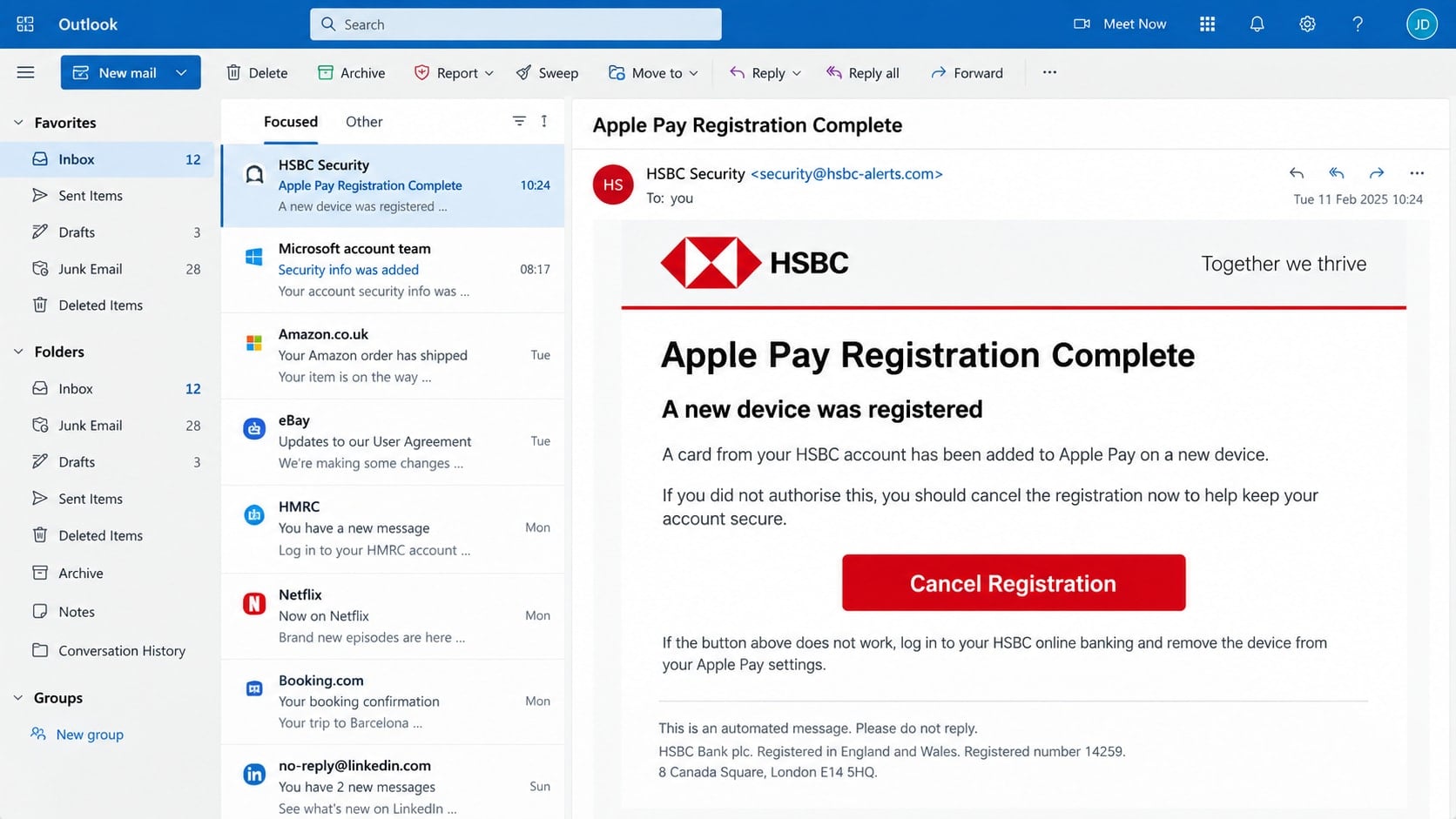Open the Microsoft account team email
Screen dimensions: 1456x819
point(393,270)
